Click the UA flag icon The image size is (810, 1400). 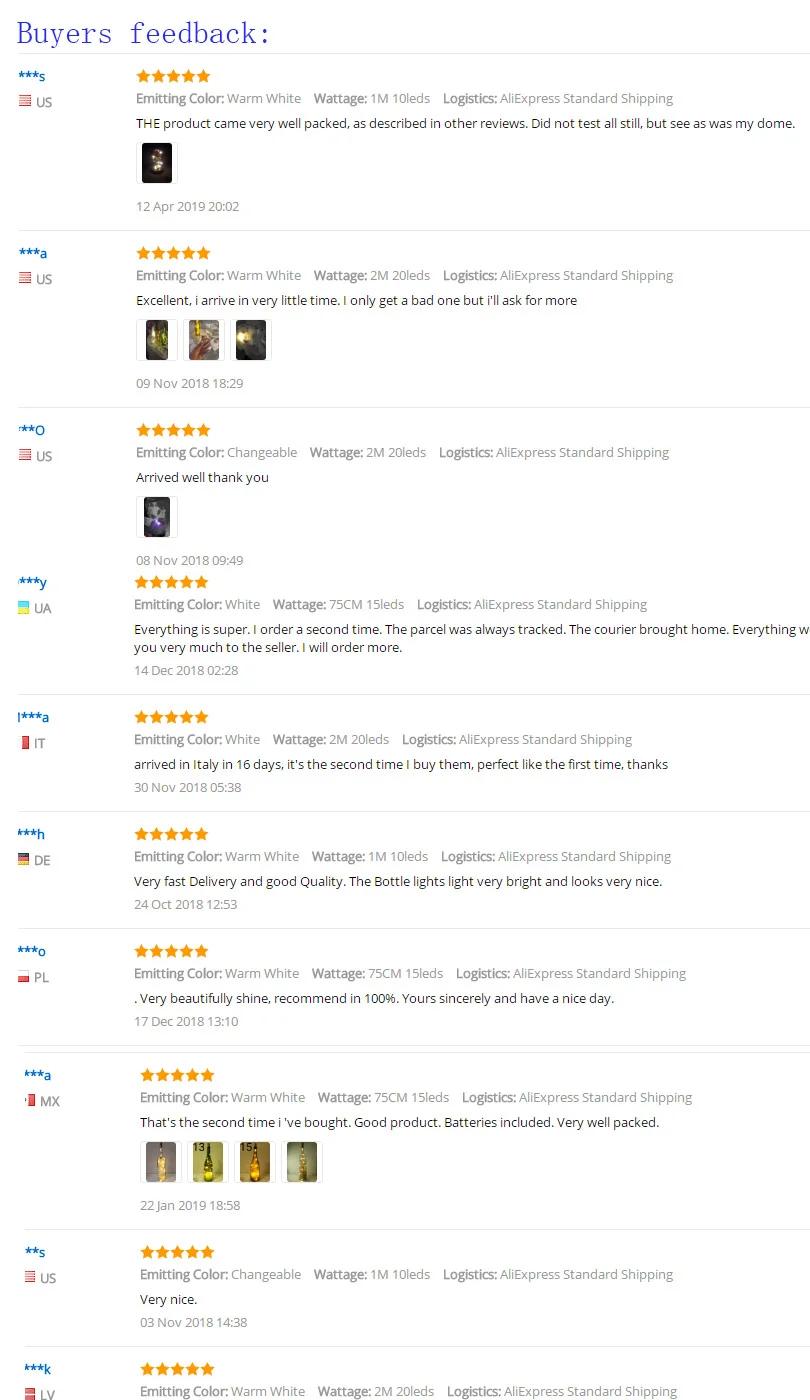click(23, 608)
